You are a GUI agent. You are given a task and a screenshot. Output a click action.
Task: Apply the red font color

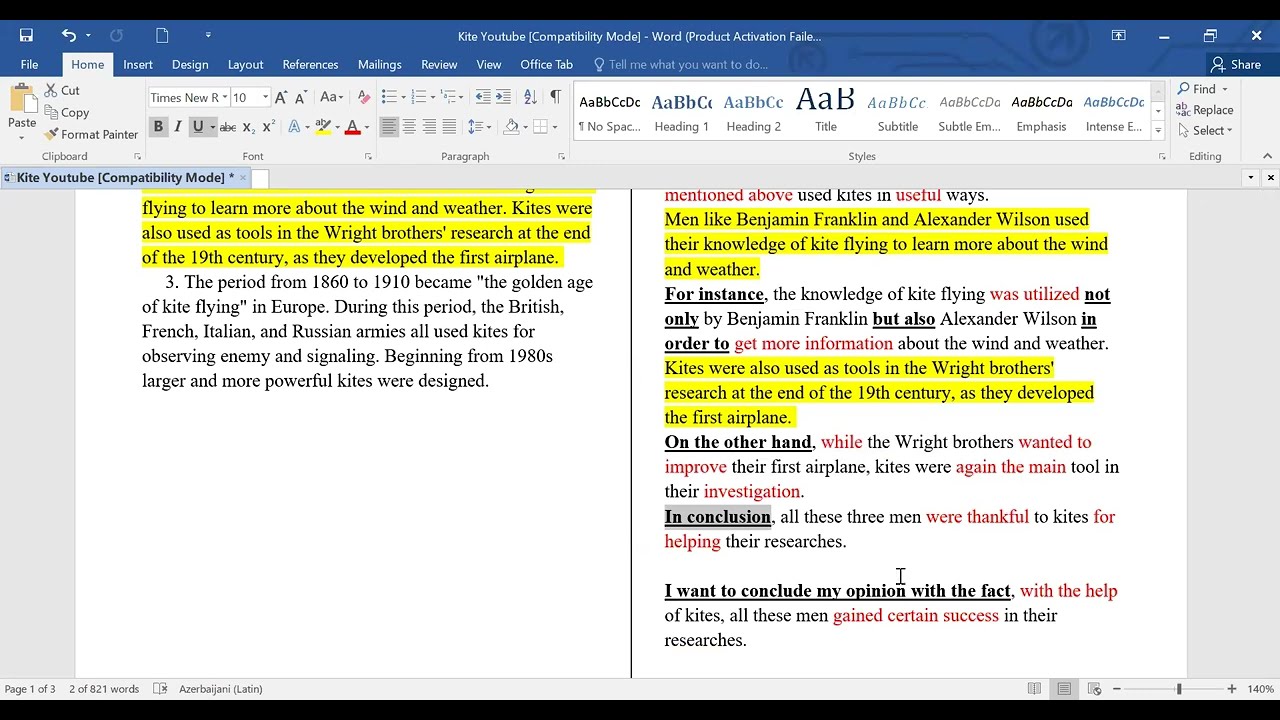(352, 127)
